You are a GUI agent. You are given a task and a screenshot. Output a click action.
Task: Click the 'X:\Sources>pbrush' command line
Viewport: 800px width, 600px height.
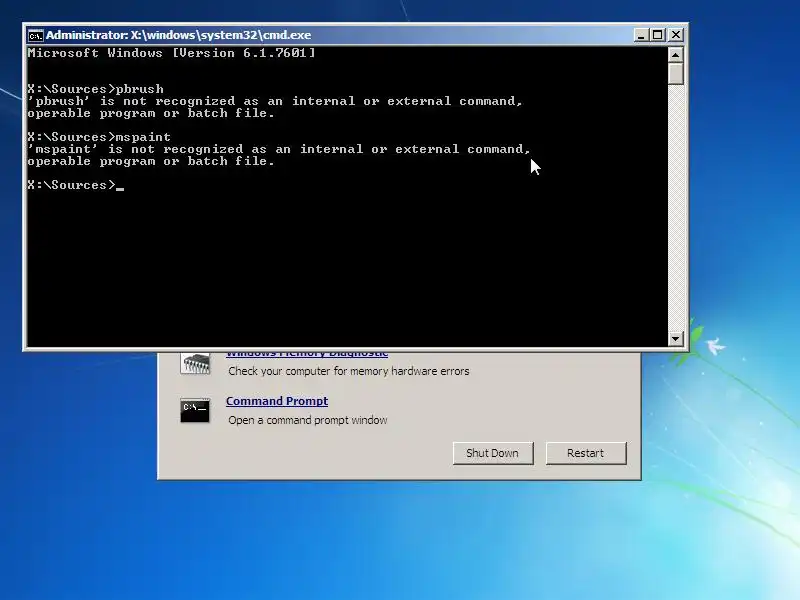(95, 89)
